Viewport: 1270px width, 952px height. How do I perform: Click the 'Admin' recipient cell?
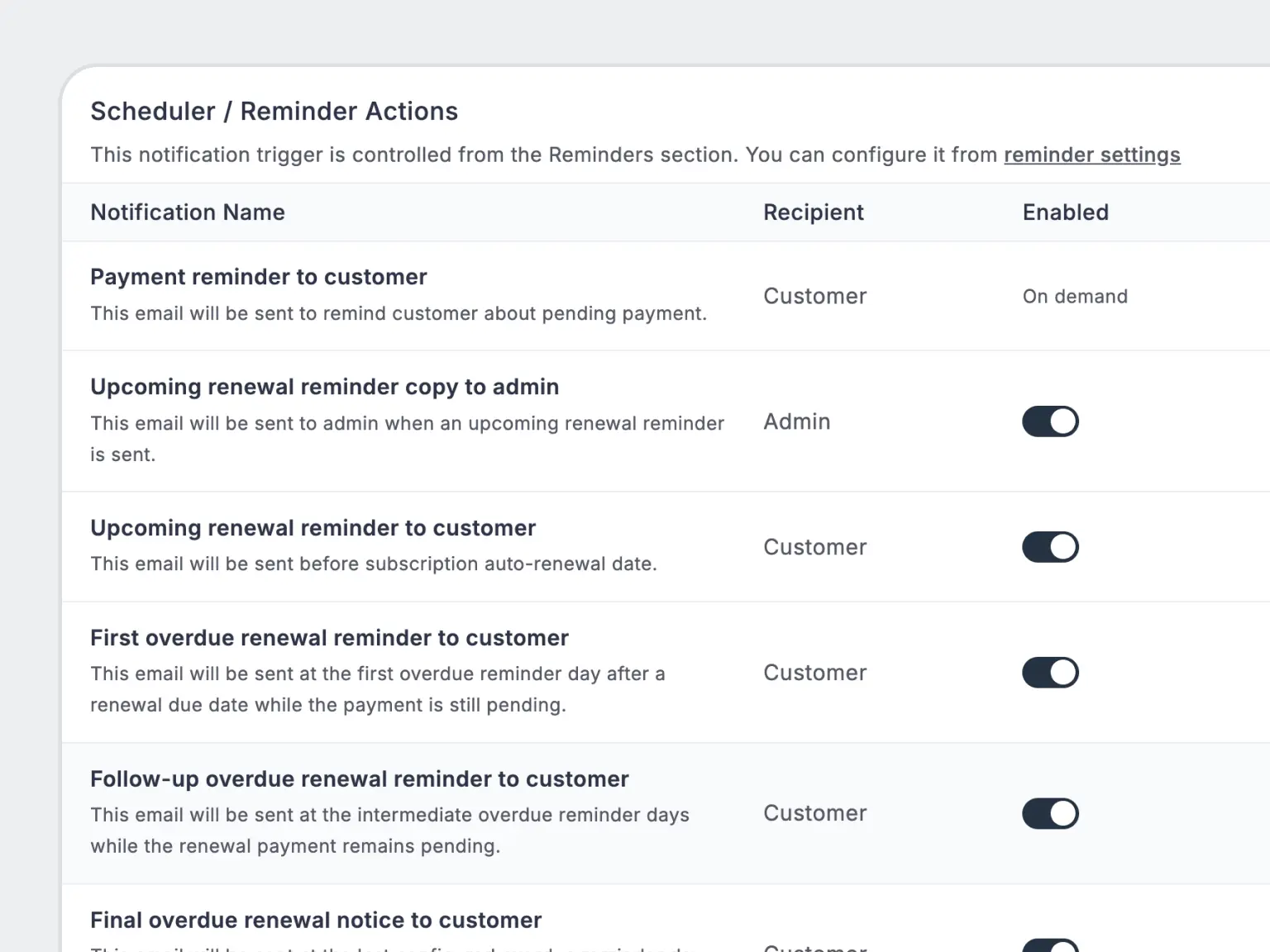click(x=797, y=421)
